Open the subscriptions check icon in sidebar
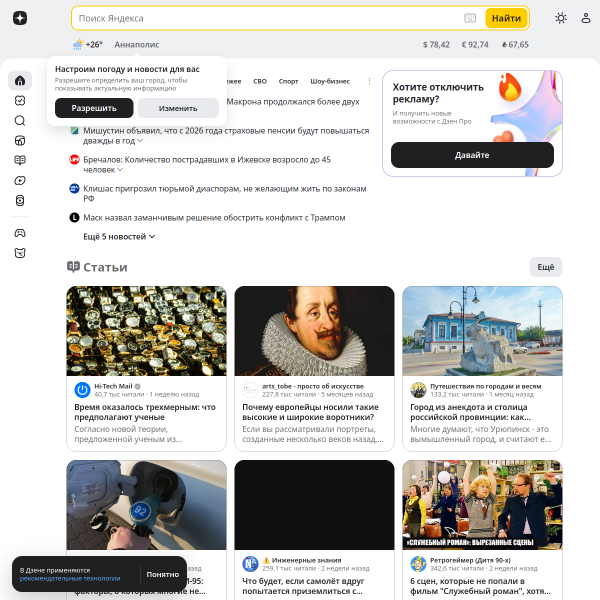The image size is (600, 600). coord(20,101)
